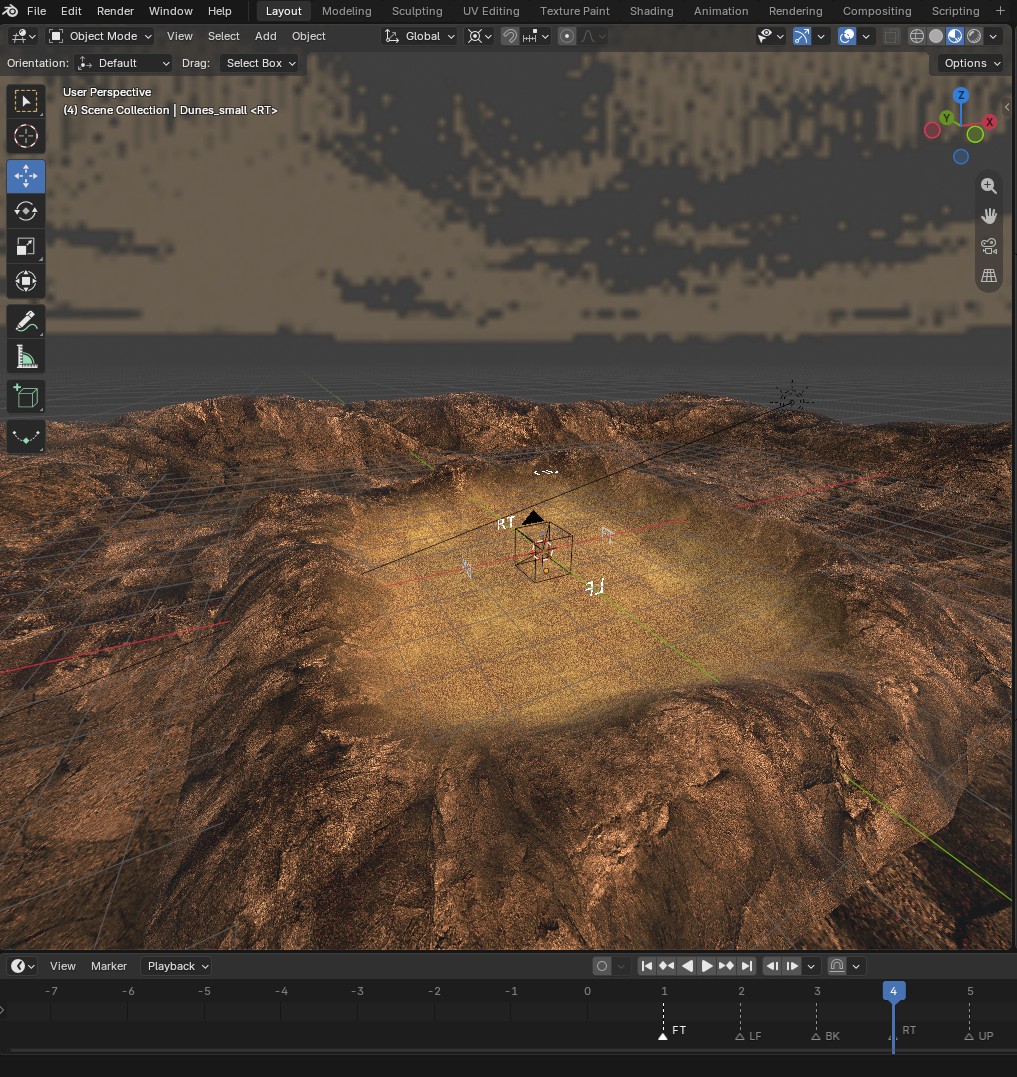Switch to Wireframe viewport shading
The height and width of the screenshot is (1077, 1017).
click(917, 36)
